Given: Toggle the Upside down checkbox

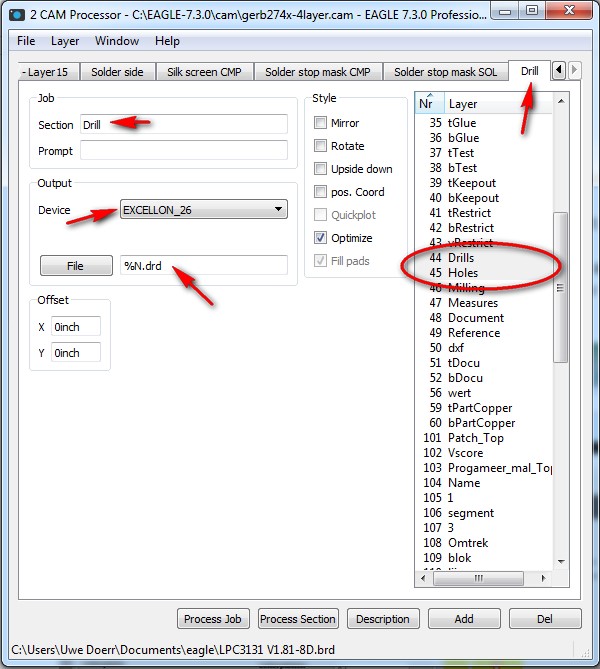Looking at the screenshot, I should [x=321, y=169].
